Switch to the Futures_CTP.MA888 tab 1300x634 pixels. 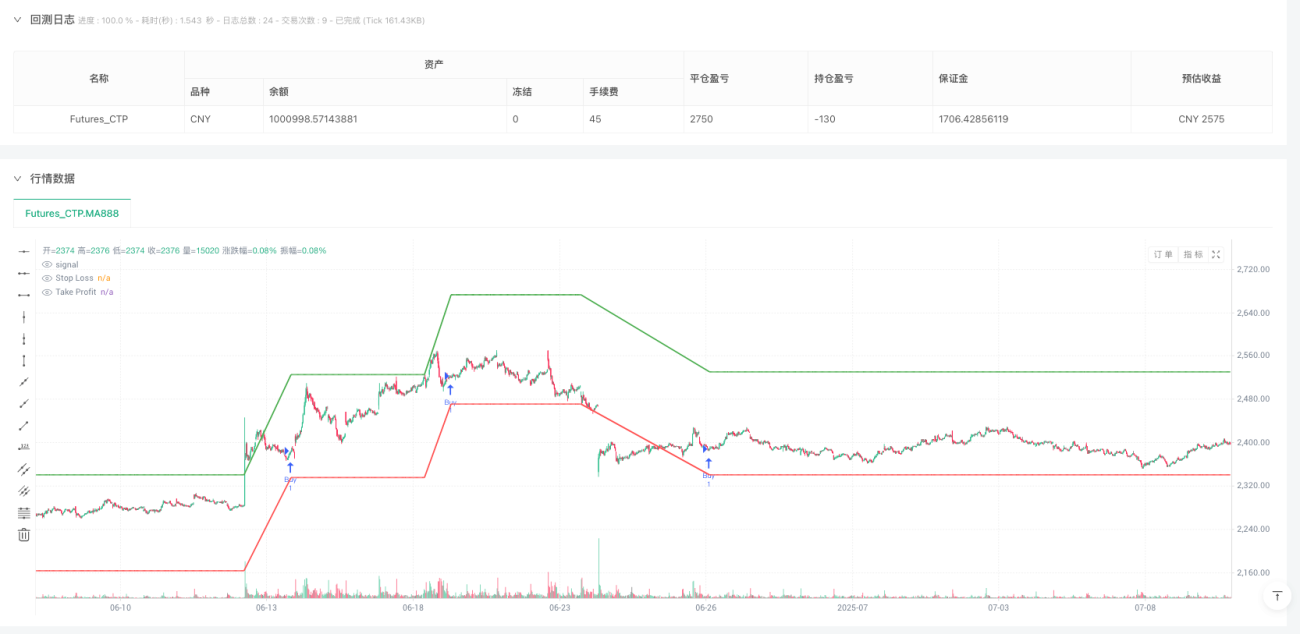(x=70, y=213)
